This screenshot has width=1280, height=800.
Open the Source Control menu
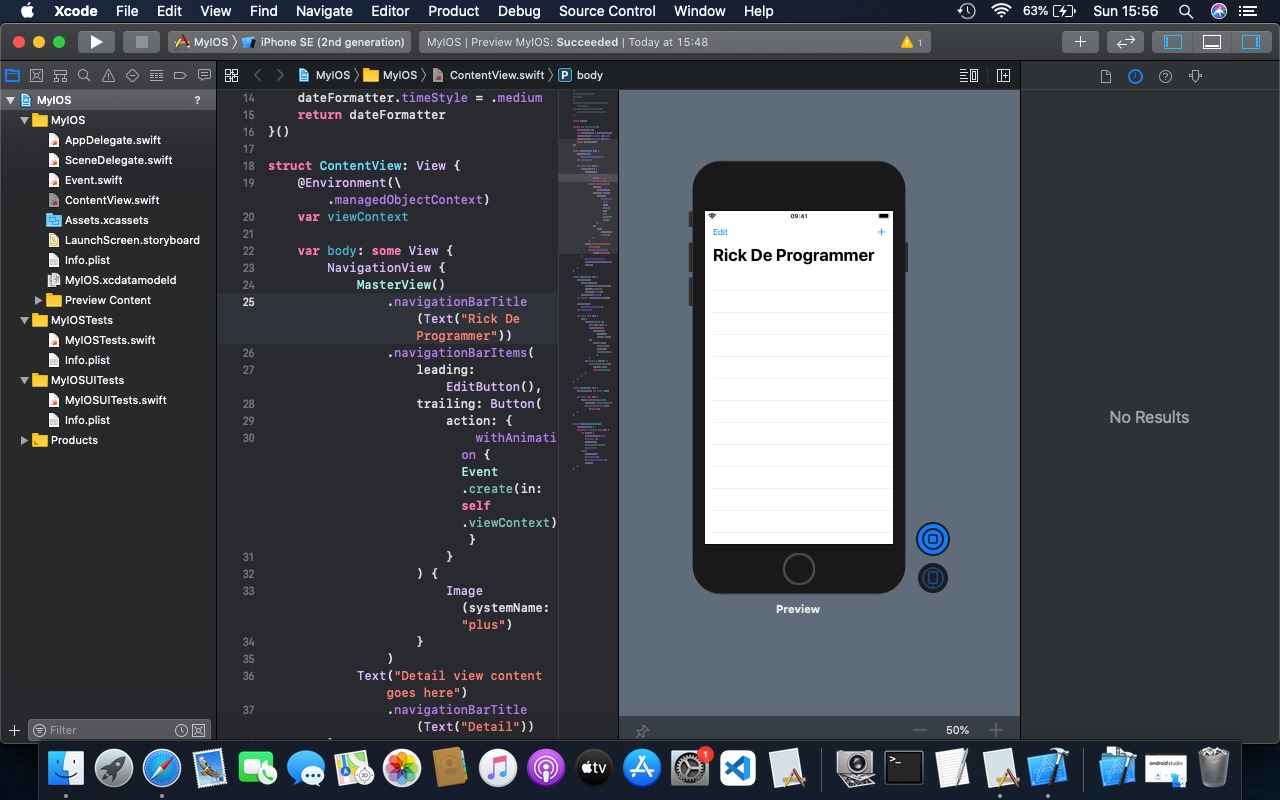click(x=607, y=11)
